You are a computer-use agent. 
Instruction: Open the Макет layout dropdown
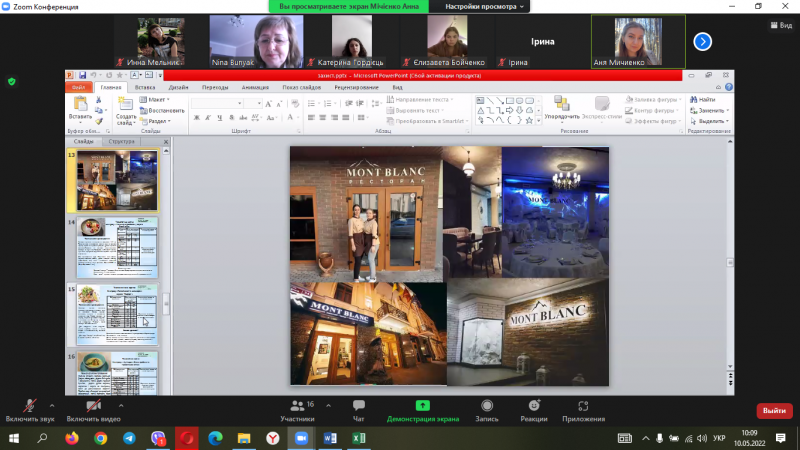click(155, 99)
